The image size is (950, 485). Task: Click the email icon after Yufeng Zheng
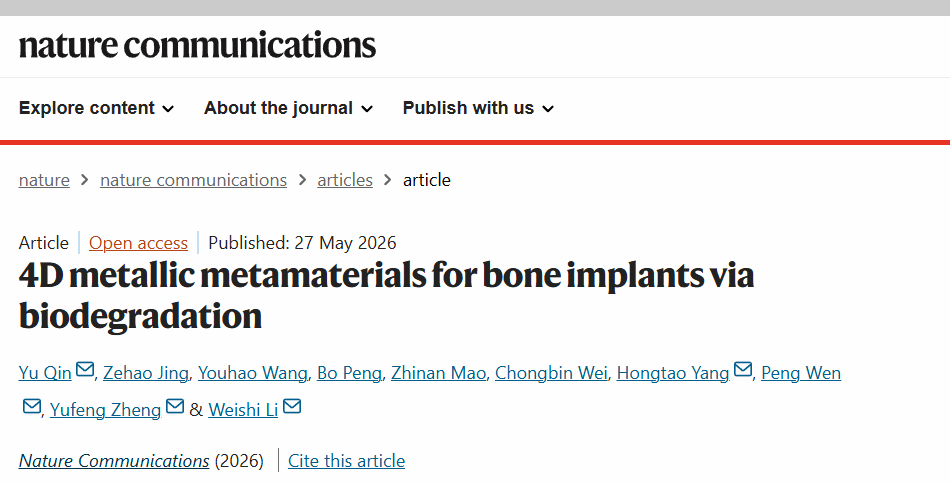pyautogui.click(x=174, y=406)
